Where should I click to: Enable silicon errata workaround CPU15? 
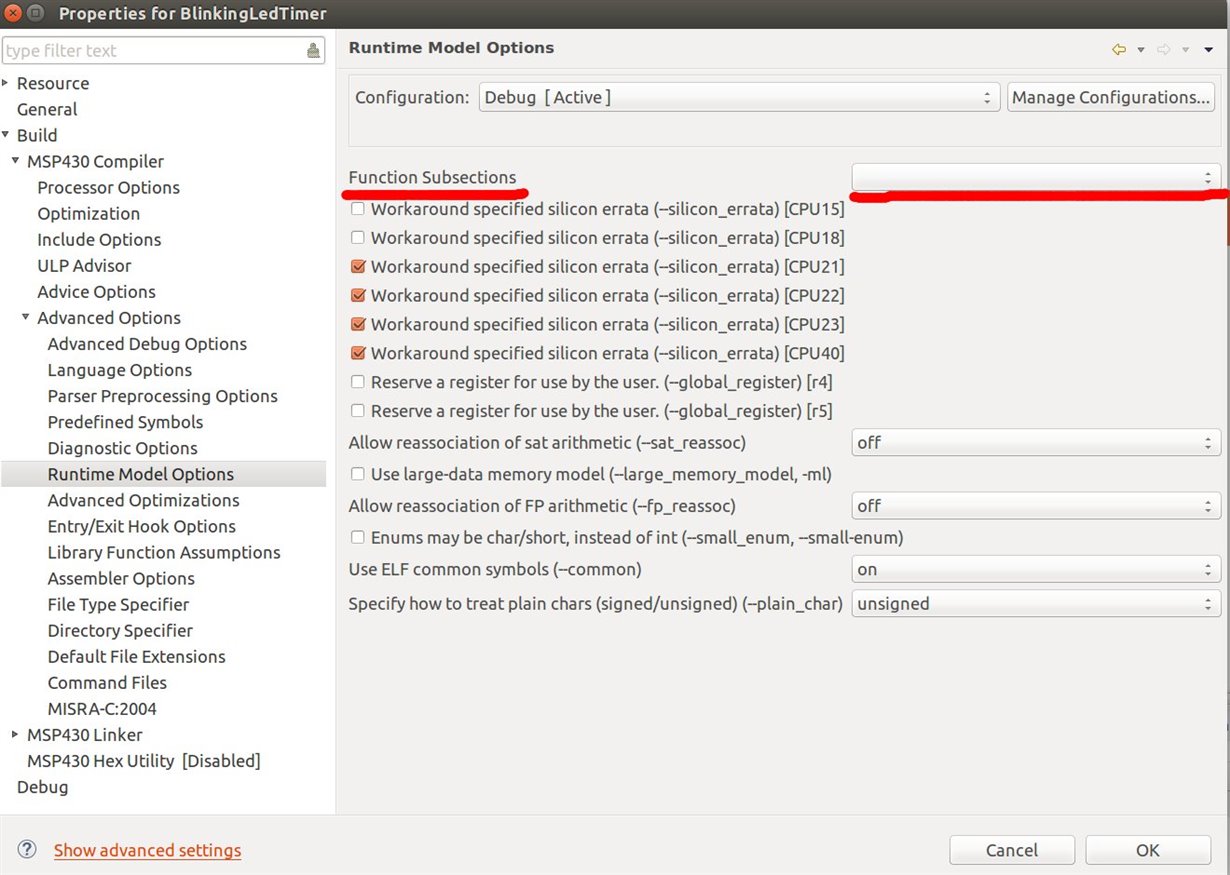pyautogui.click(x=358, y=209)
